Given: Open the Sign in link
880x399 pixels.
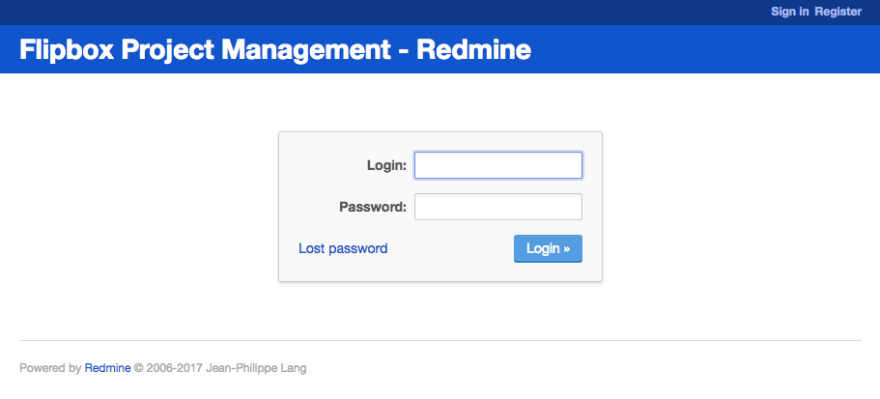Looking at the screenshot, I should coord(790,12).
